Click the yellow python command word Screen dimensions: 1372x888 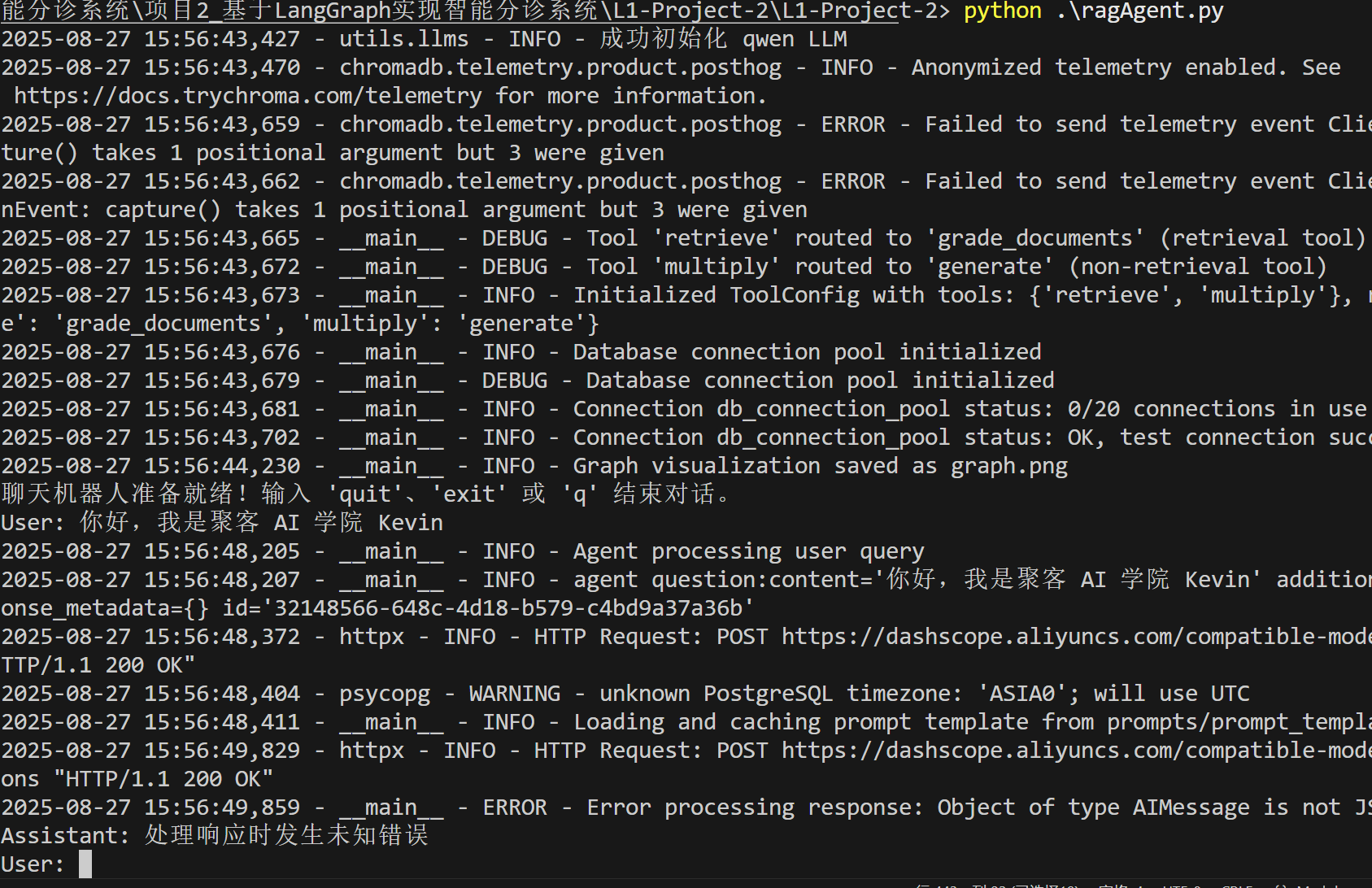point(1003,11)
